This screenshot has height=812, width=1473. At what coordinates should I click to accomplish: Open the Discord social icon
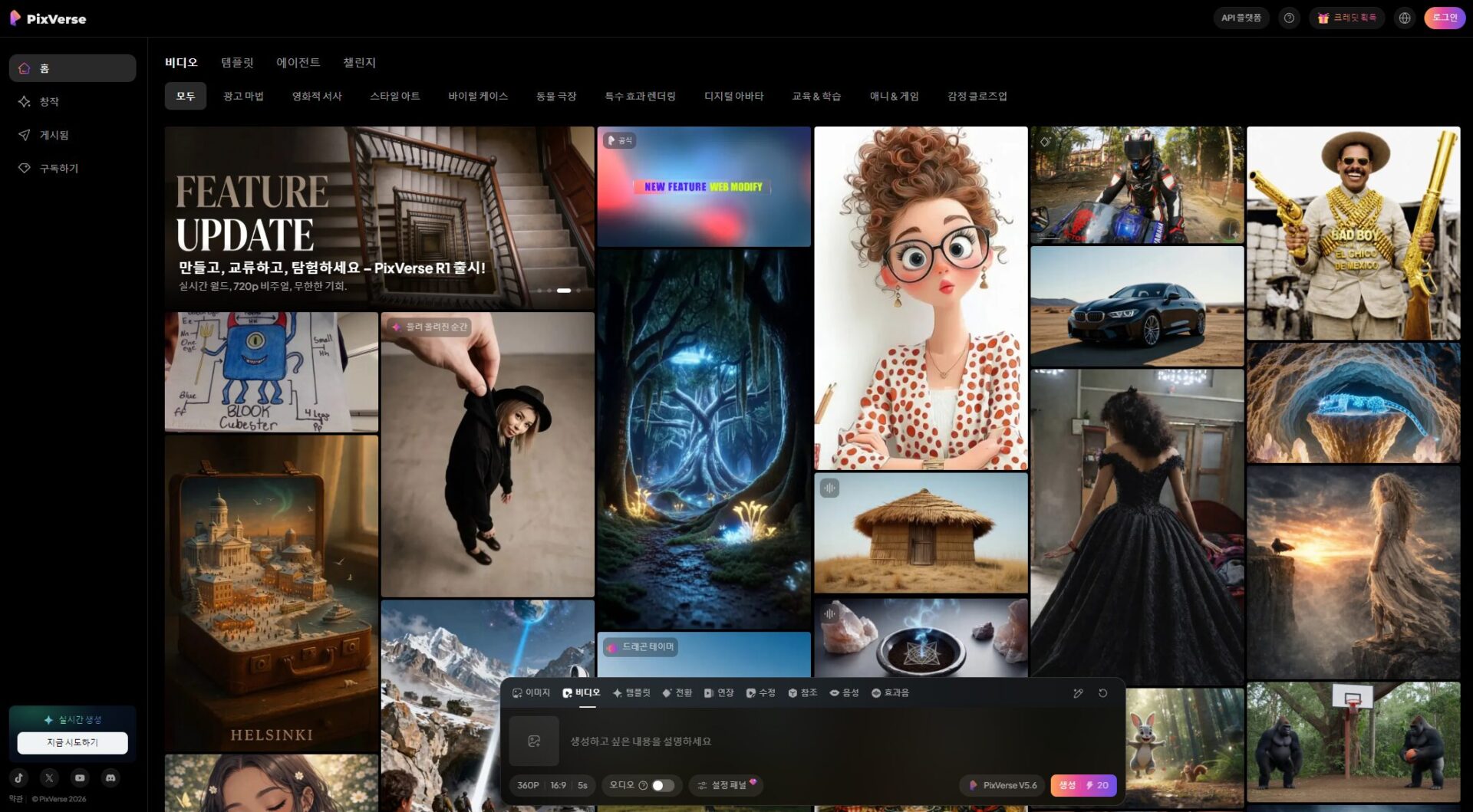coord(110,777)
